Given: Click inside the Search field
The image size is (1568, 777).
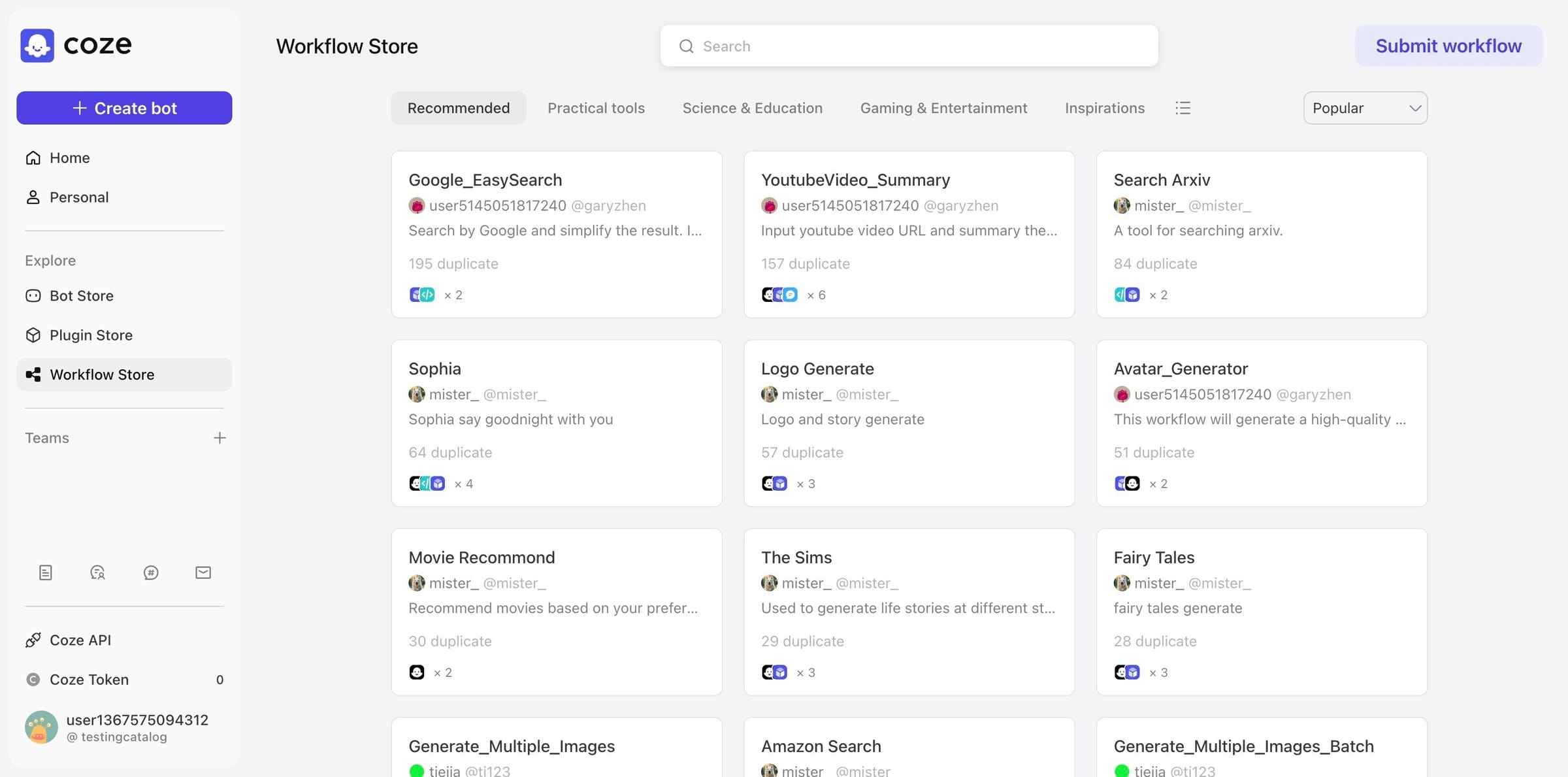Looking at the screenshot, I should pyautogui.click(x=908, y=46).
